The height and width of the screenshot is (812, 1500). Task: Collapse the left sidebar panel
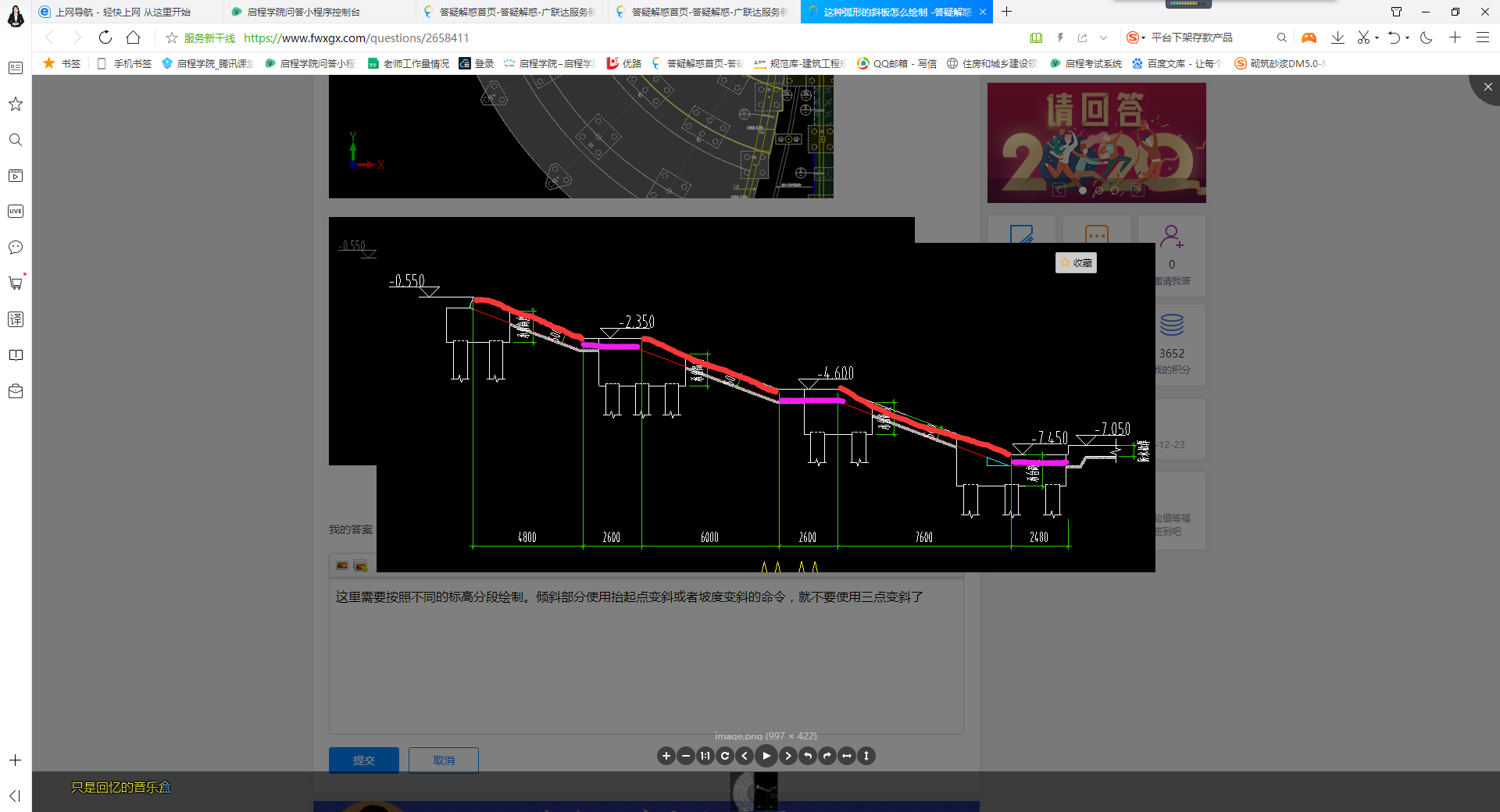point(16,796)
